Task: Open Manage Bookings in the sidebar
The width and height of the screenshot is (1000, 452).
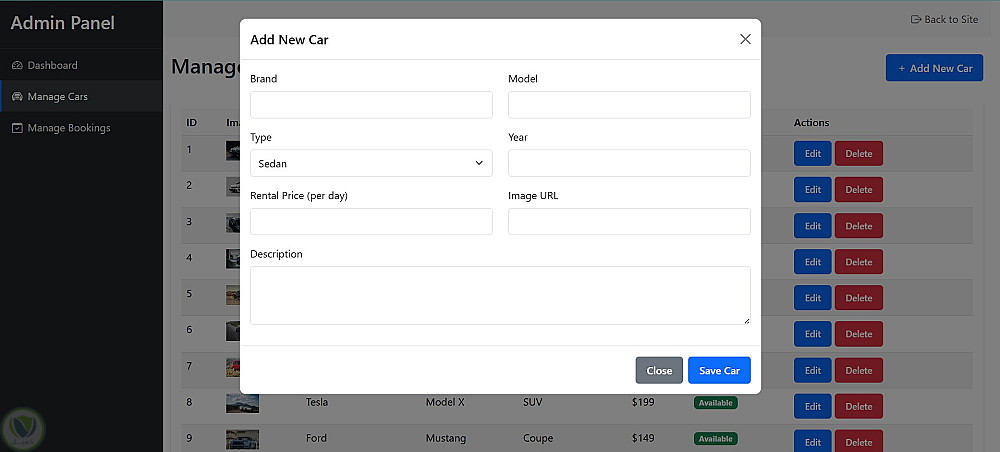Action: point(68,128)
